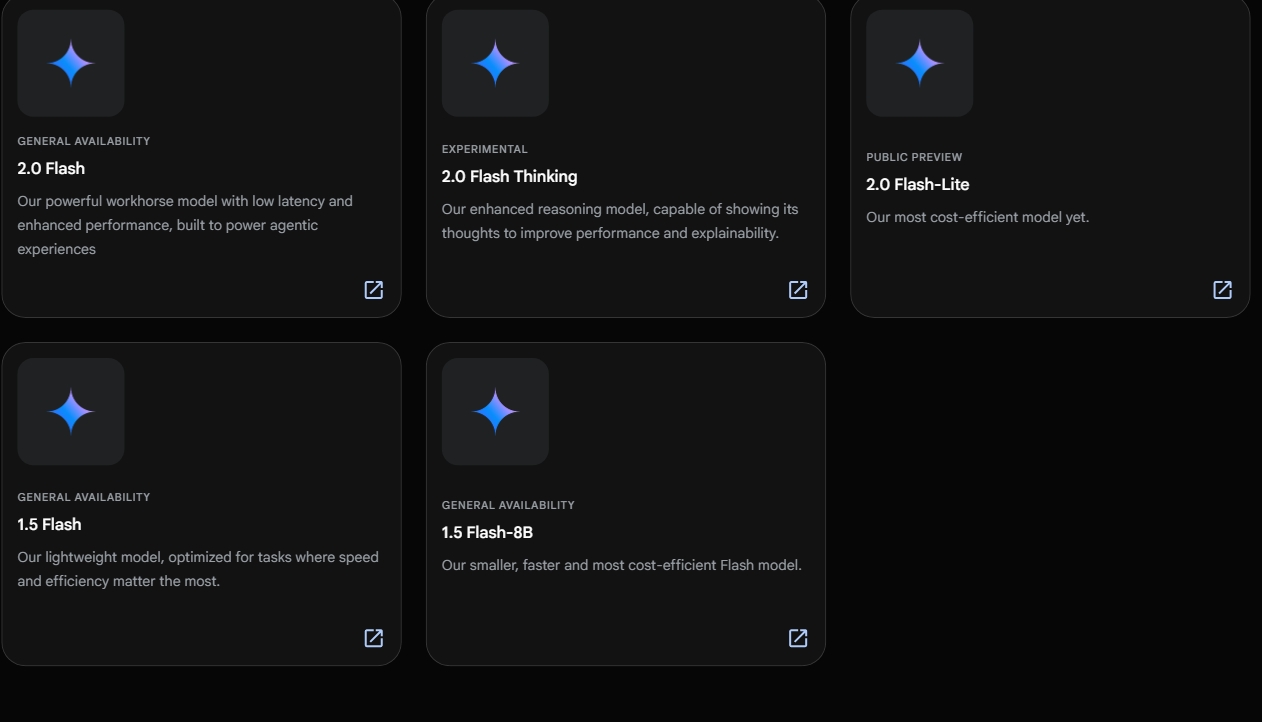Viewport: 1262px width, 722px height.
Task: Select the 1.5 Flash model title
Action: click(x=49, y=524)
